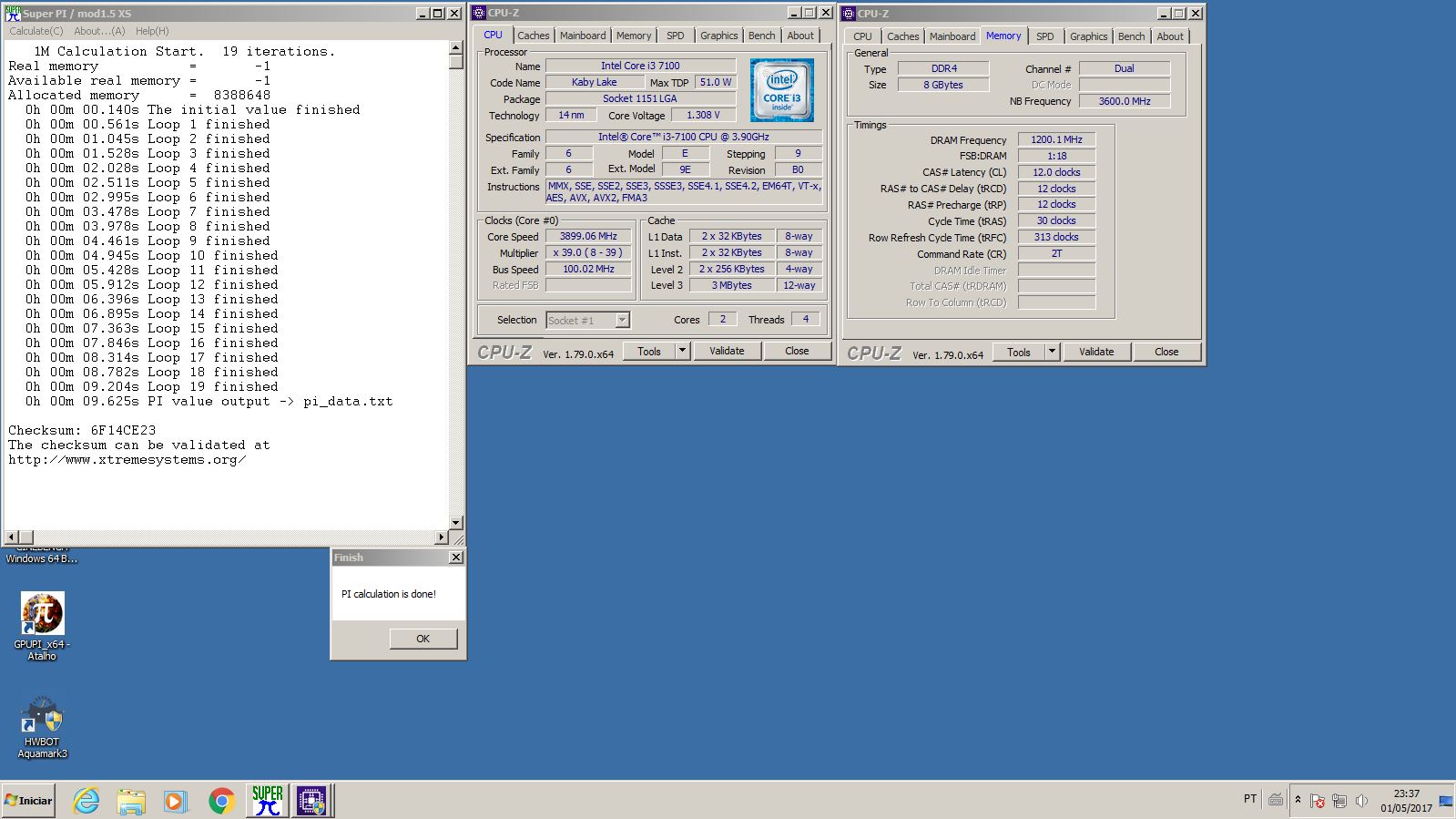
Task: Switch to Bench tab in left CPU-Z
Action: 762,36
